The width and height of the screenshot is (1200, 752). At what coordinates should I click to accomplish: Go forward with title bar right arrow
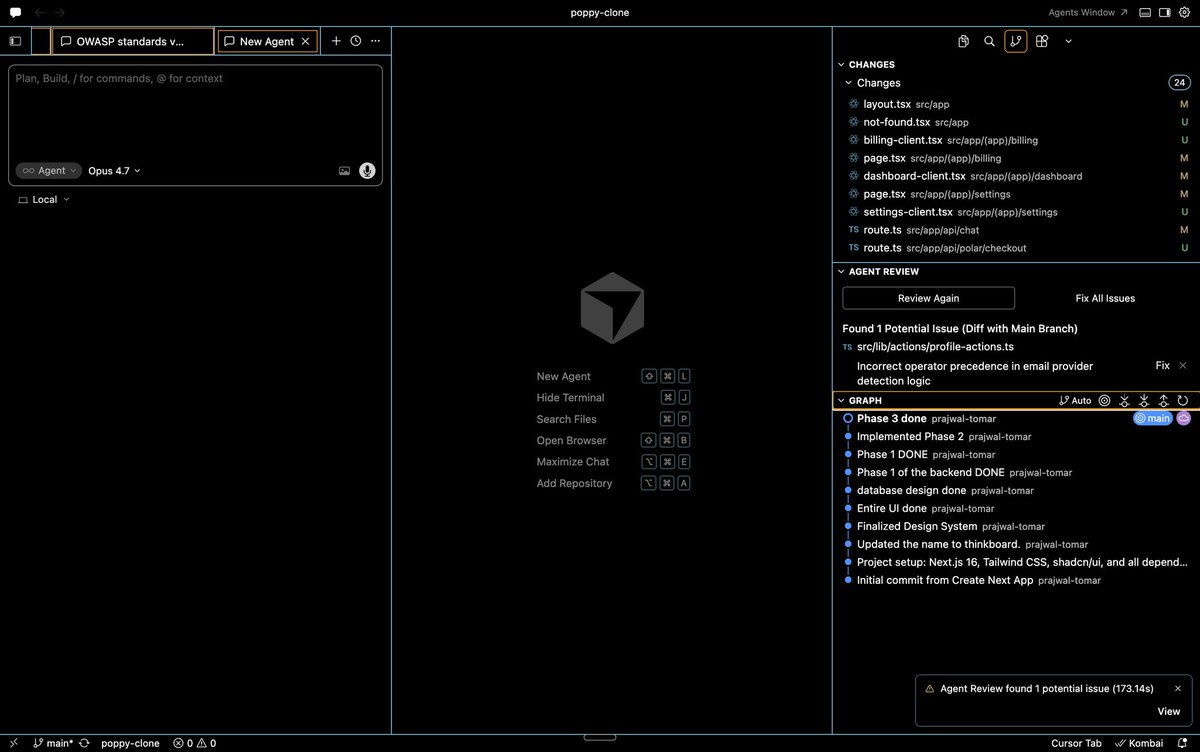[x=60, y=13]
